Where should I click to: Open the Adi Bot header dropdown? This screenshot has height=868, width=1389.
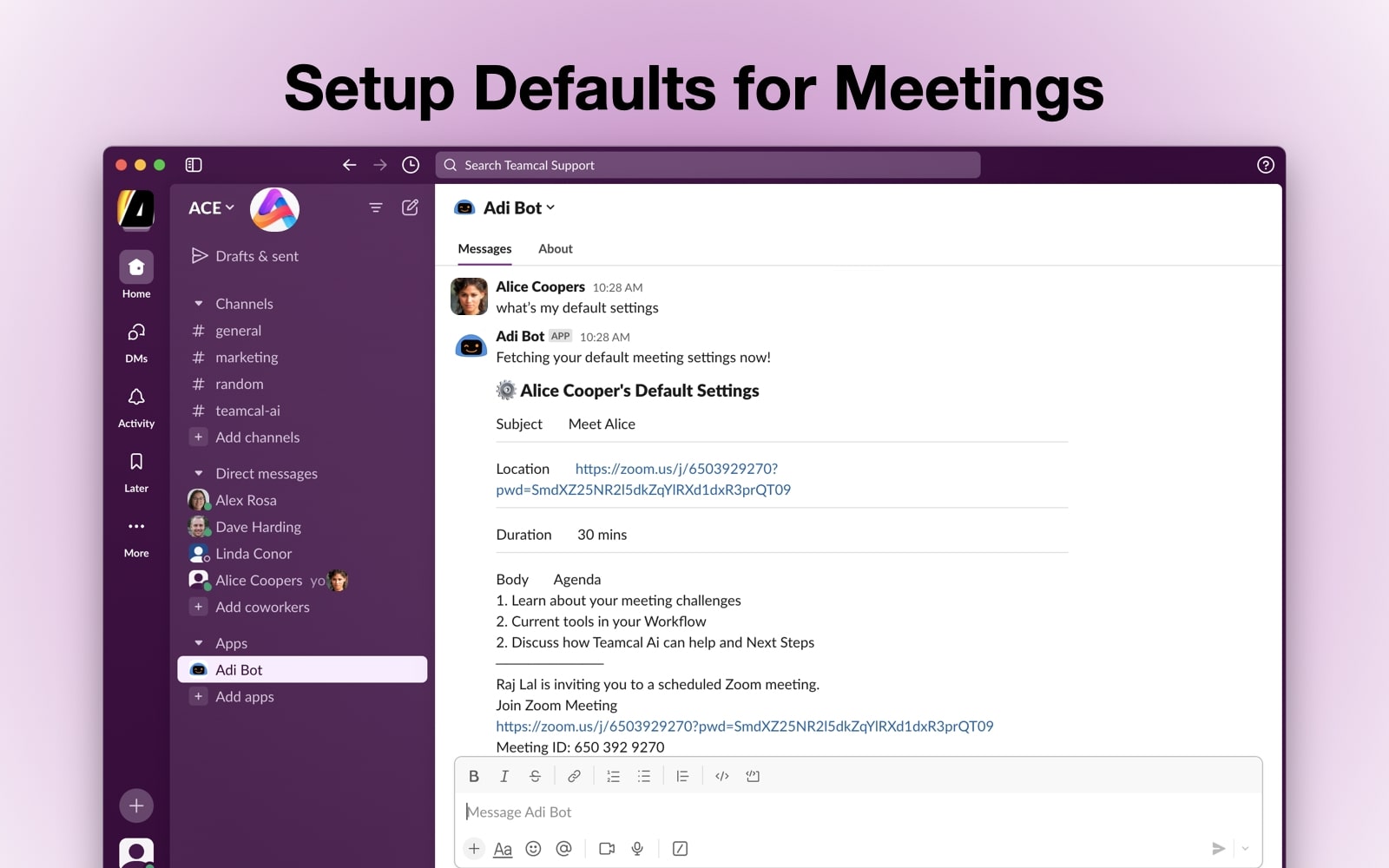point(518,208)
